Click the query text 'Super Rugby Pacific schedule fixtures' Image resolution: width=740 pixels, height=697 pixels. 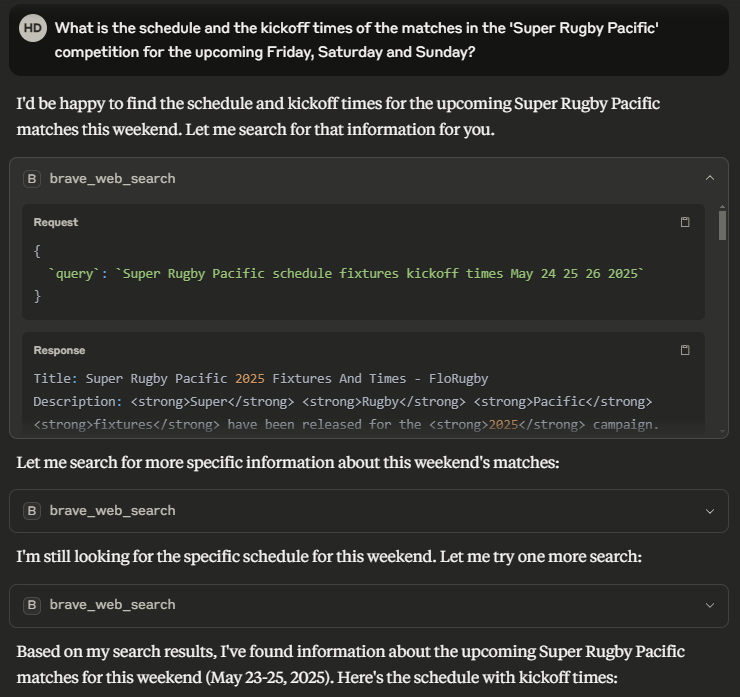point(261,274)
